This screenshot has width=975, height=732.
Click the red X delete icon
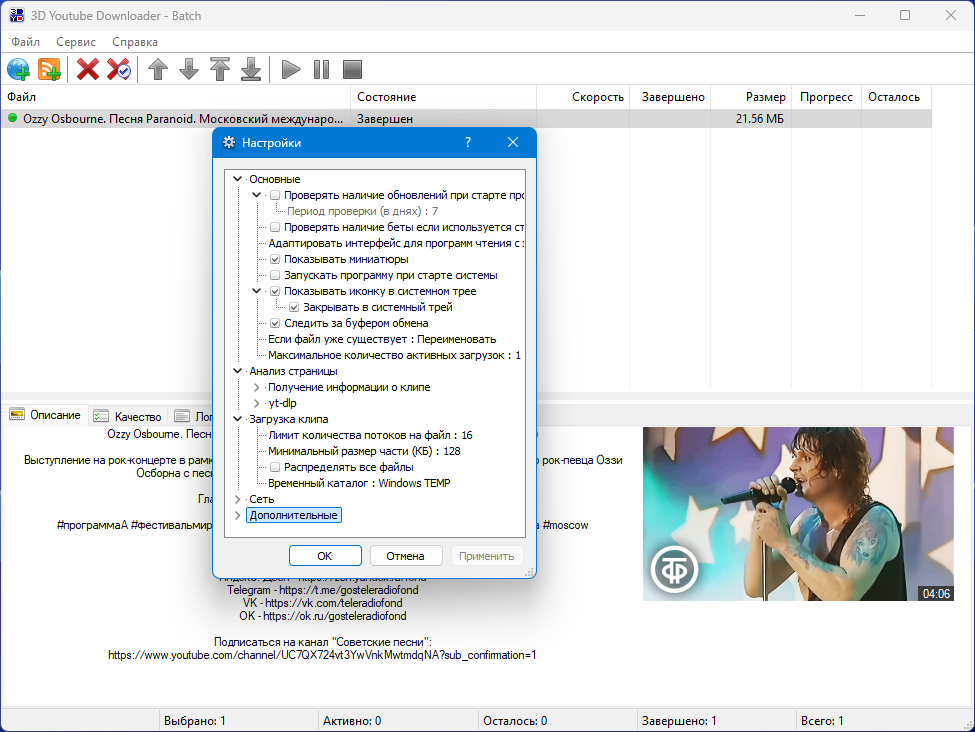click(88, 69)
